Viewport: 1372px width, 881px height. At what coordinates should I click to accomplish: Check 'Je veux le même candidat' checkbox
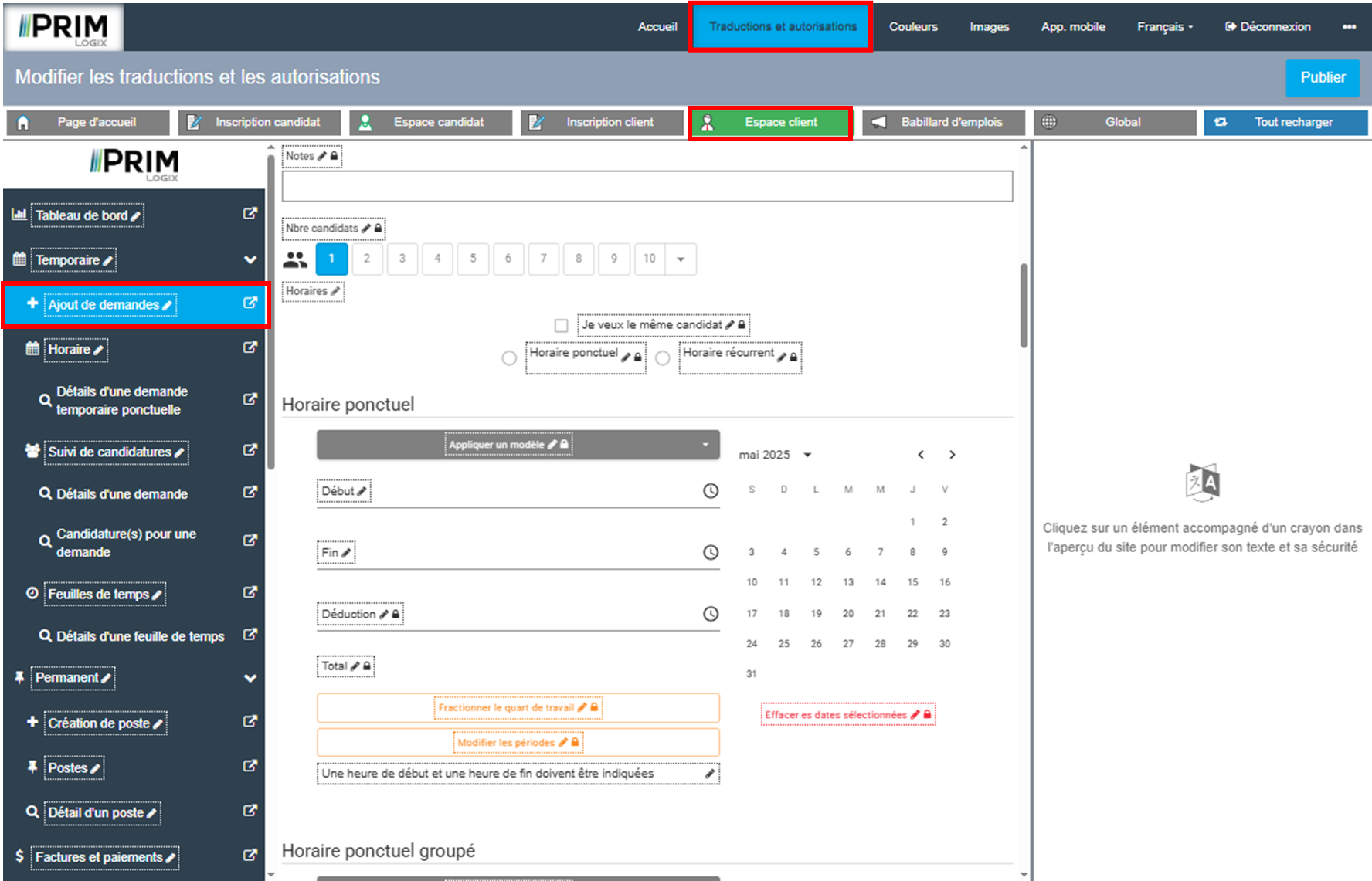561,326
